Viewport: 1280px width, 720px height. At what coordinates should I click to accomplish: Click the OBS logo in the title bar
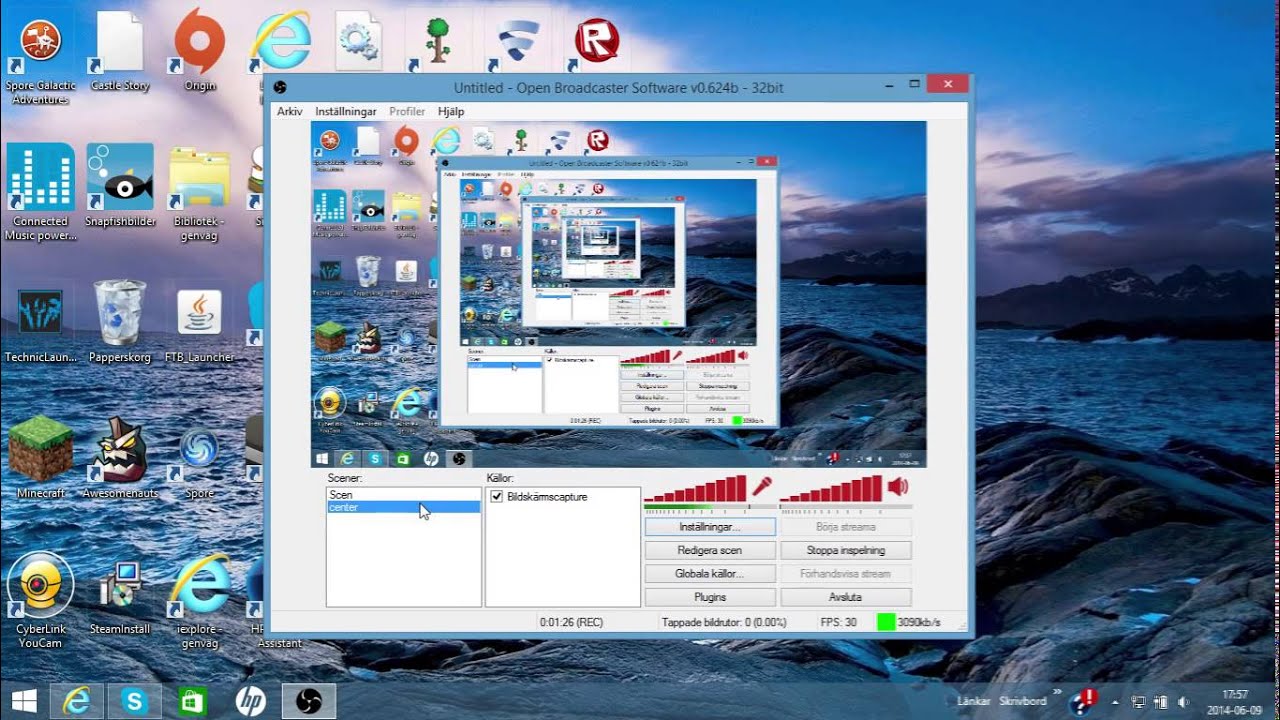[x=280, y=87]
